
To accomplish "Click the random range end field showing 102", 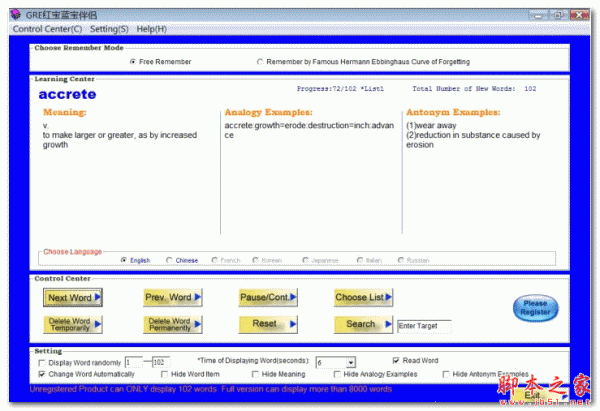I will tap(161, 362).
